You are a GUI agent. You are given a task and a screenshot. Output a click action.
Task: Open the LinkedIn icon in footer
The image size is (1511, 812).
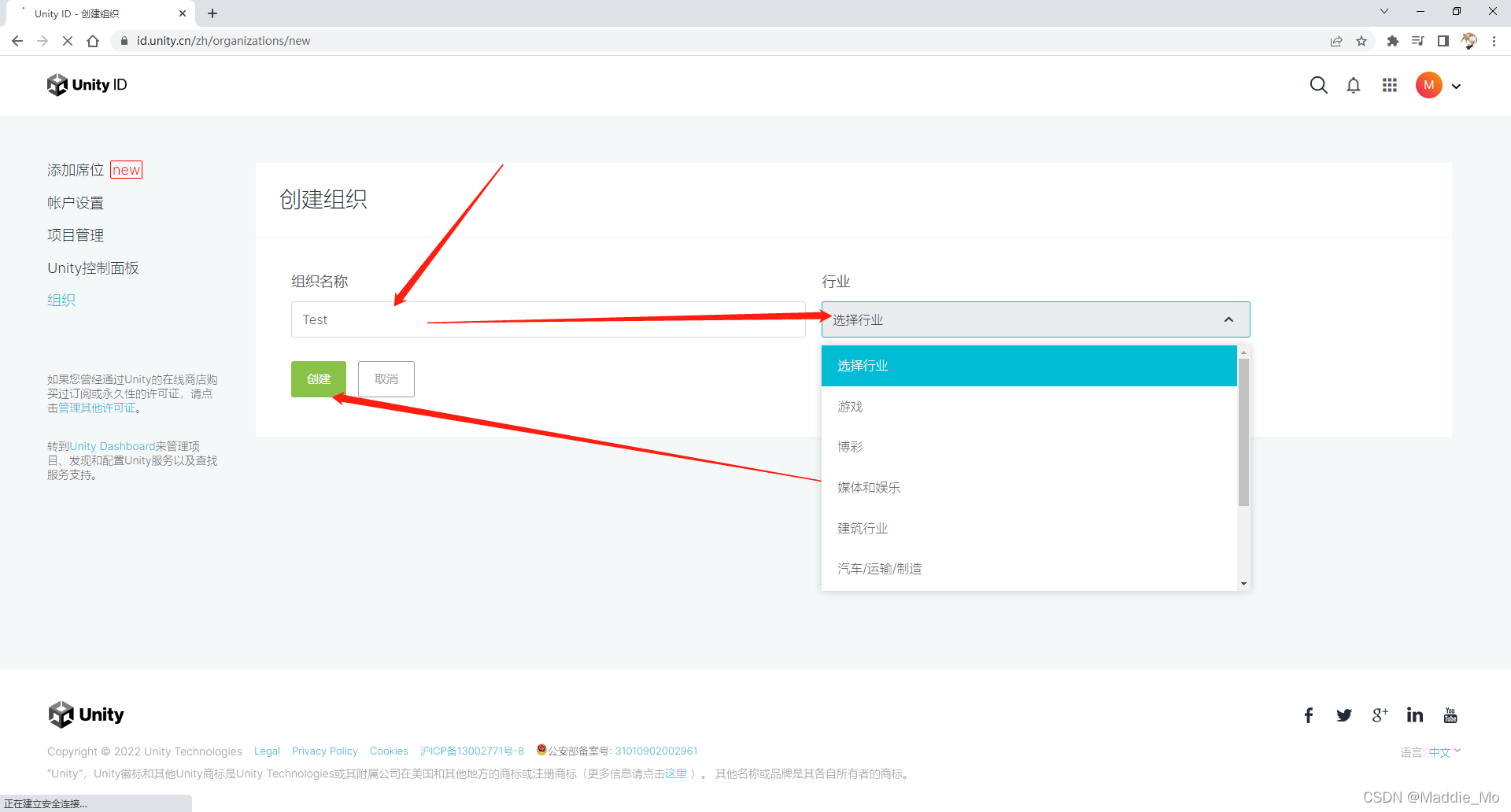pos(1415,715)
